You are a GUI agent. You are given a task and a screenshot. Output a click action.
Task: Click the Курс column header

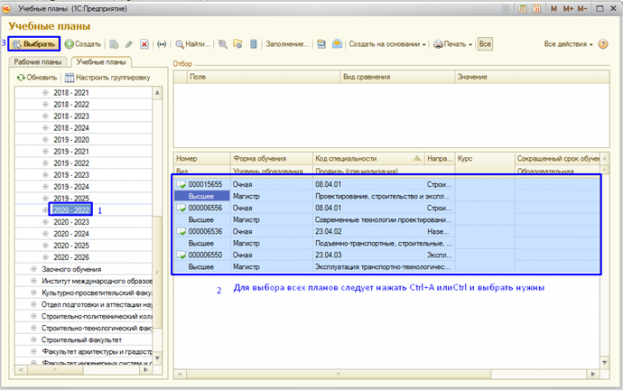tap(485, 158)
